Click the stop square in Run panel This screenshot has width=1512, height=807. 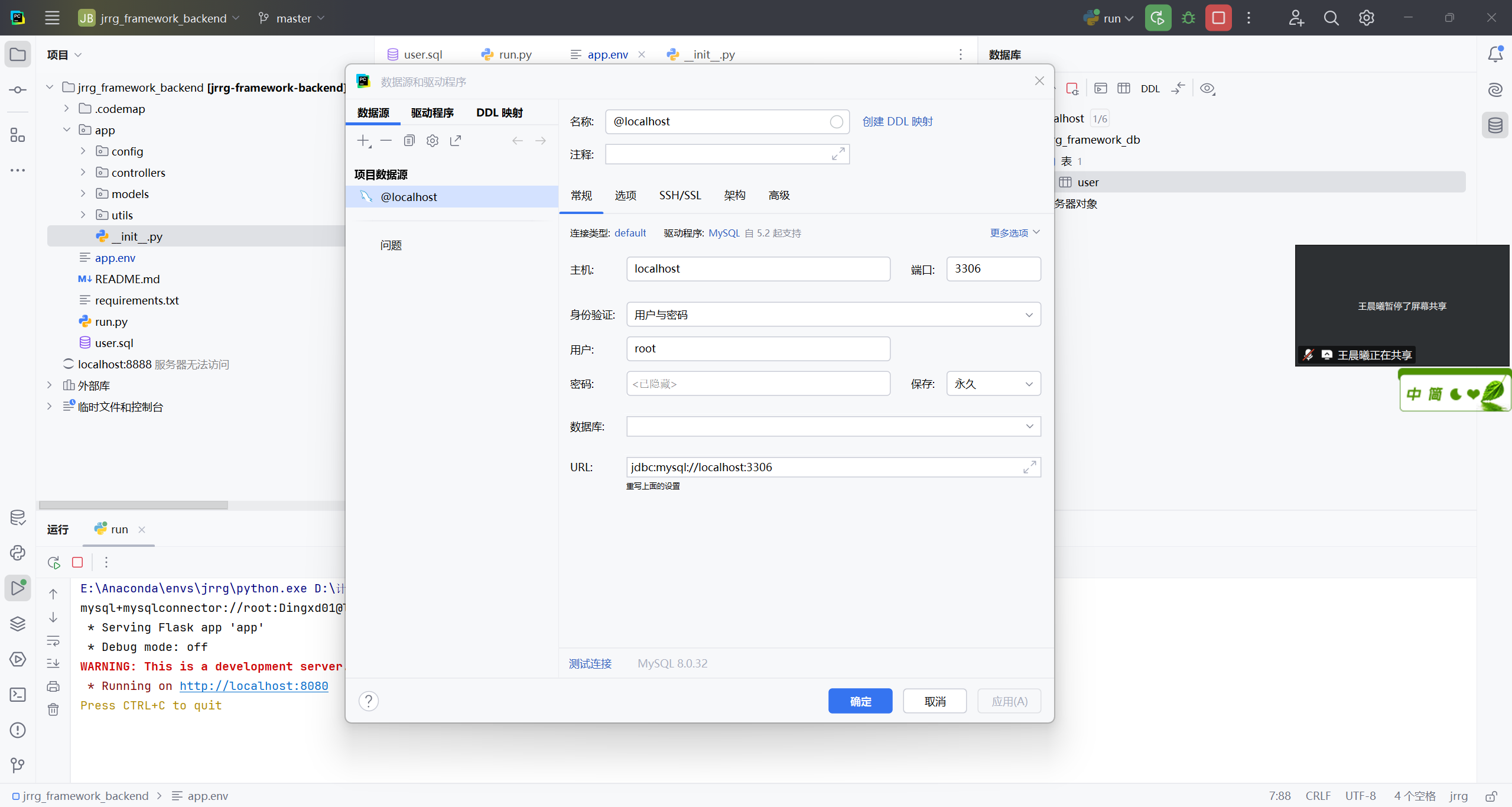pos(77,562)
